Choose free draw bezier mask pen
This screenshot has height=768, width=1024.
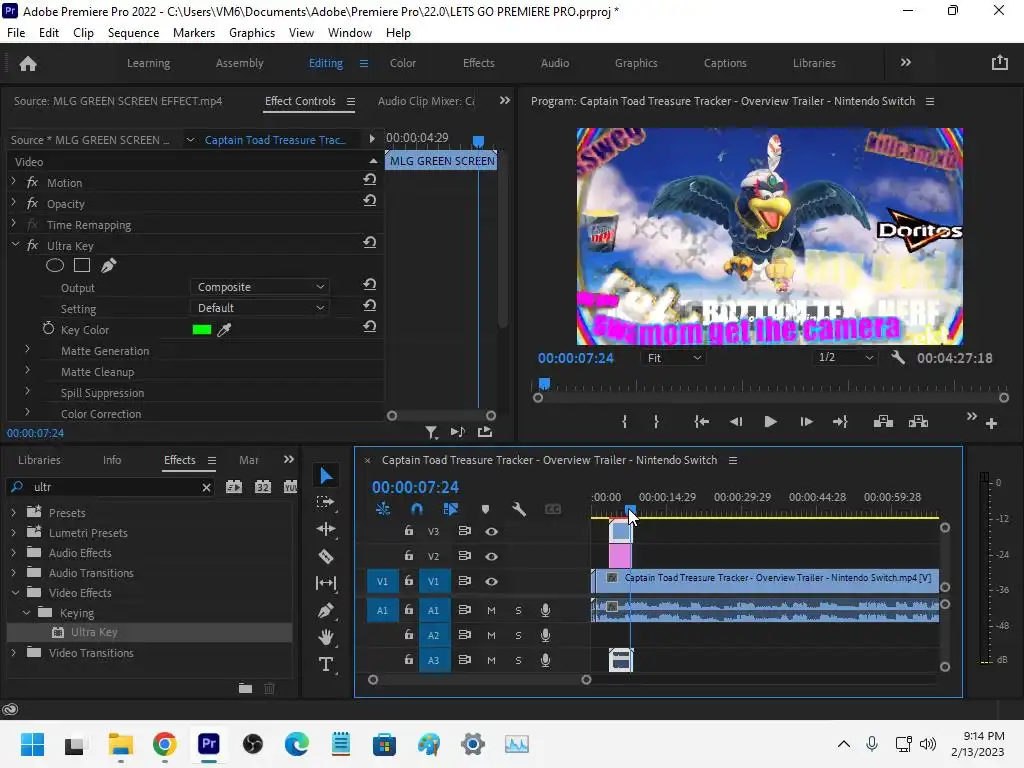coord(108,265)
